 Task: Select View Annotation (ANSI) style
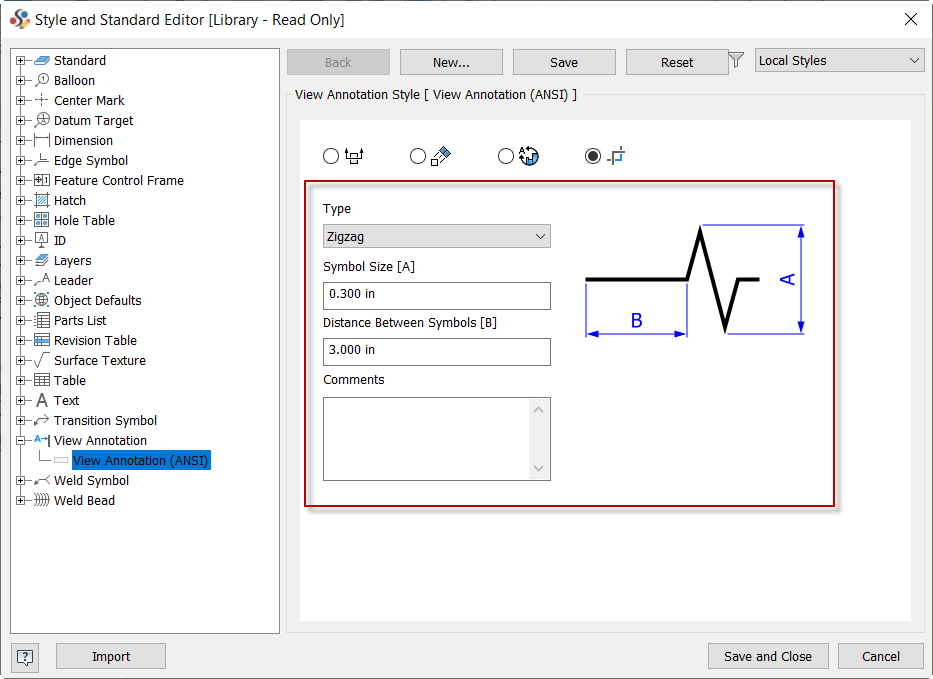coord(140,461)
